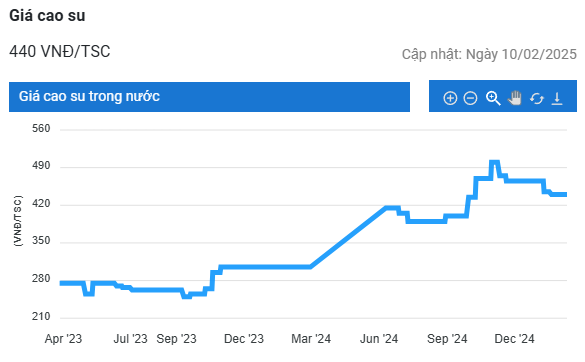The width and height of the screenshot is (585, 362).
Task: Click the 560 y-axis value label
Action: (x=41, y=128)
